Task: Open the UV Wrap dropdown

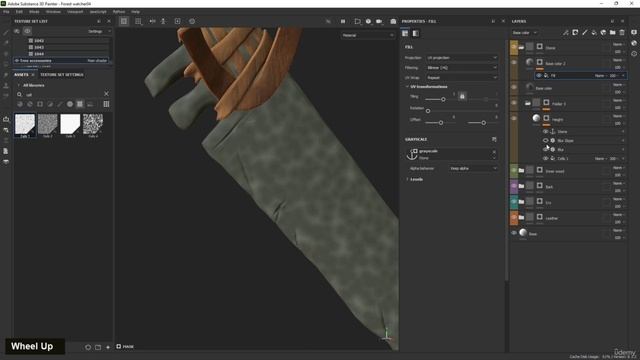Action: 462,78
